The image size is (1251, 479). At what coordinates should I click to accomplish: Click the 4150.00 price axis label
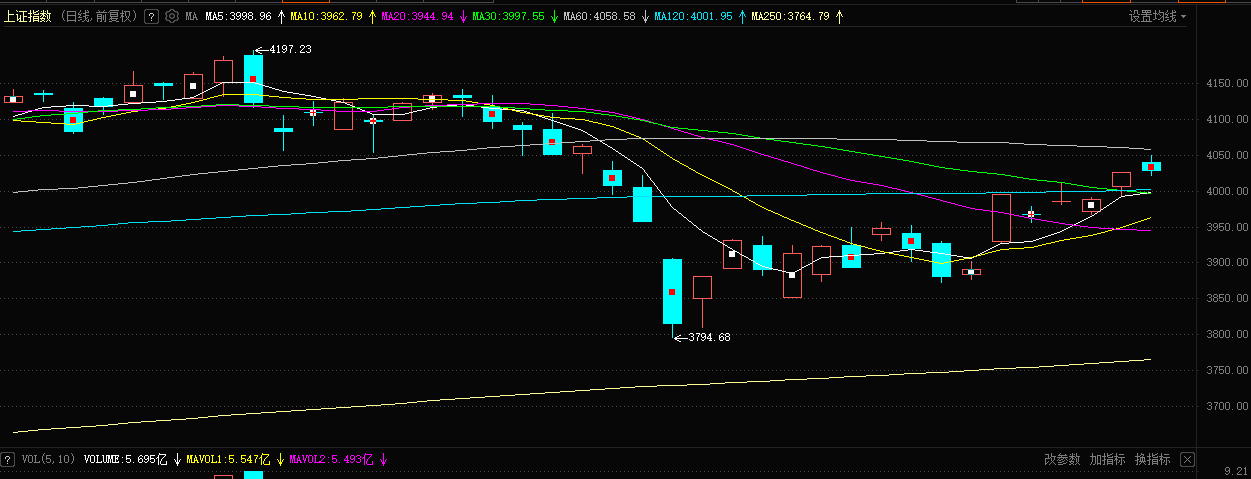click(x=1225, y=84)
